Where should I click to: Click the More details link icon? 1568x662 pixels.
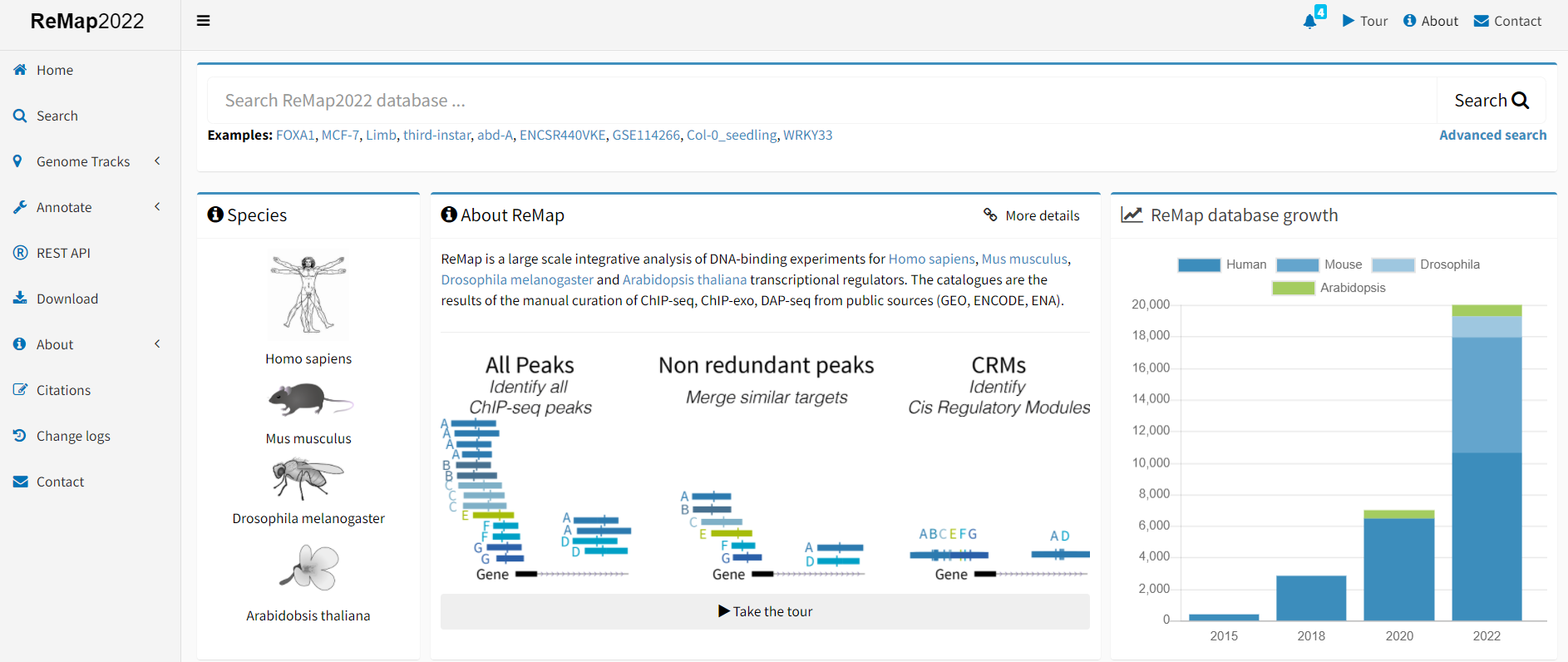pyautogui.click(x=990, y=215)
